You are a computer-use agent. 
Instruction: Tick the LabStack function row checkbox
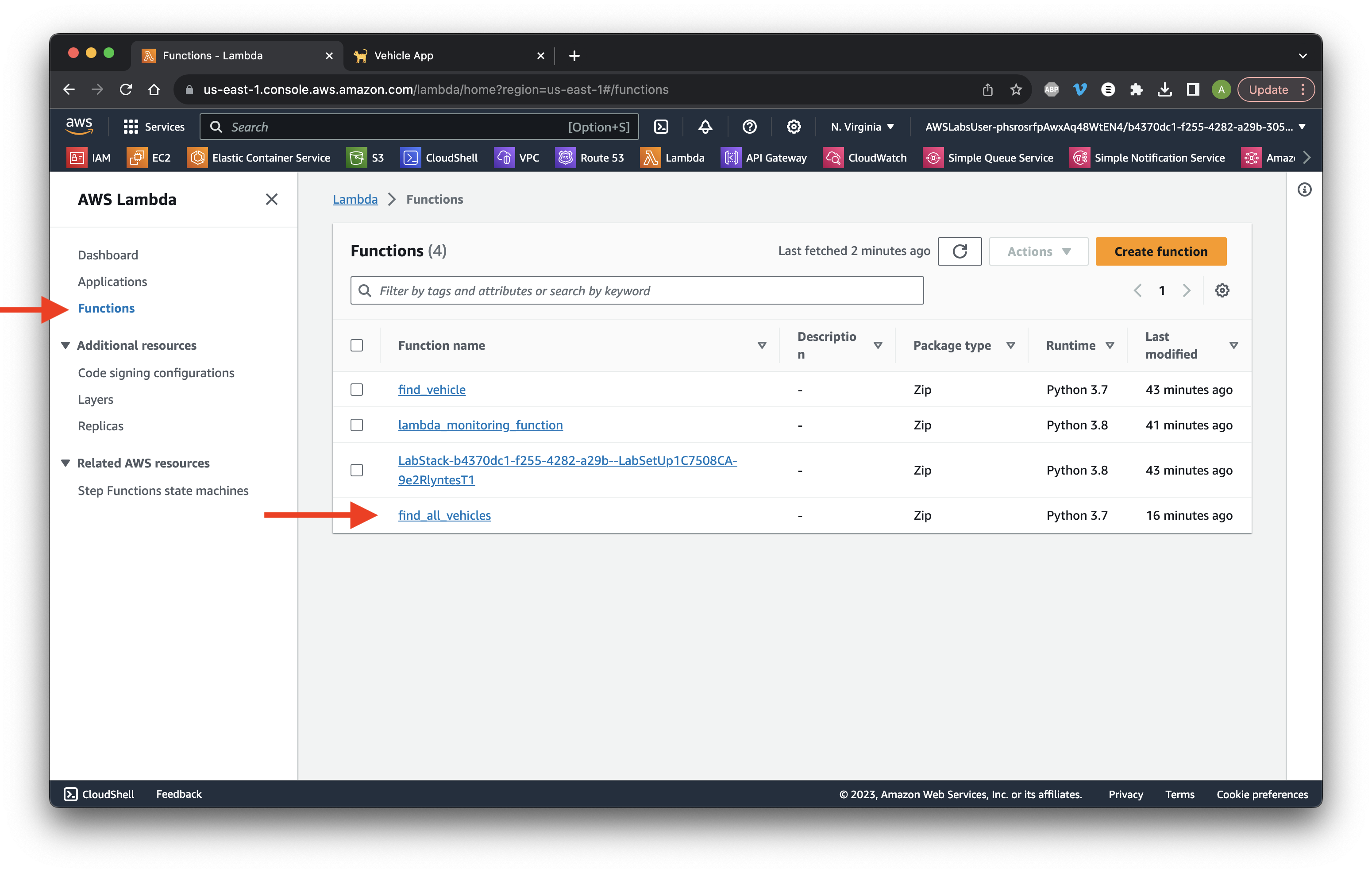(357, 470)
